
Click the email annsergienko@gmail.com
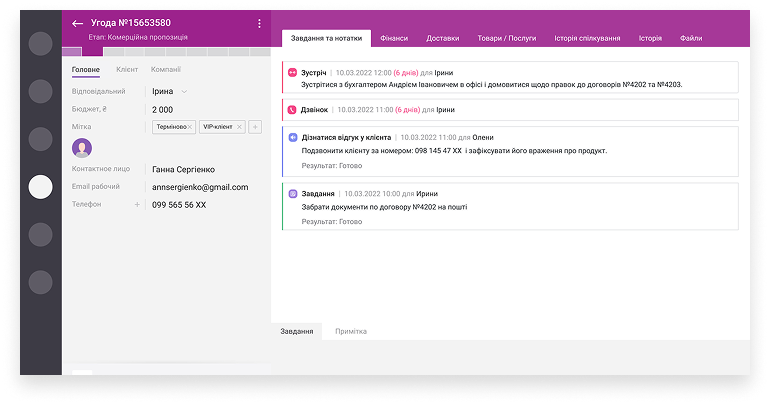point(200,187)
